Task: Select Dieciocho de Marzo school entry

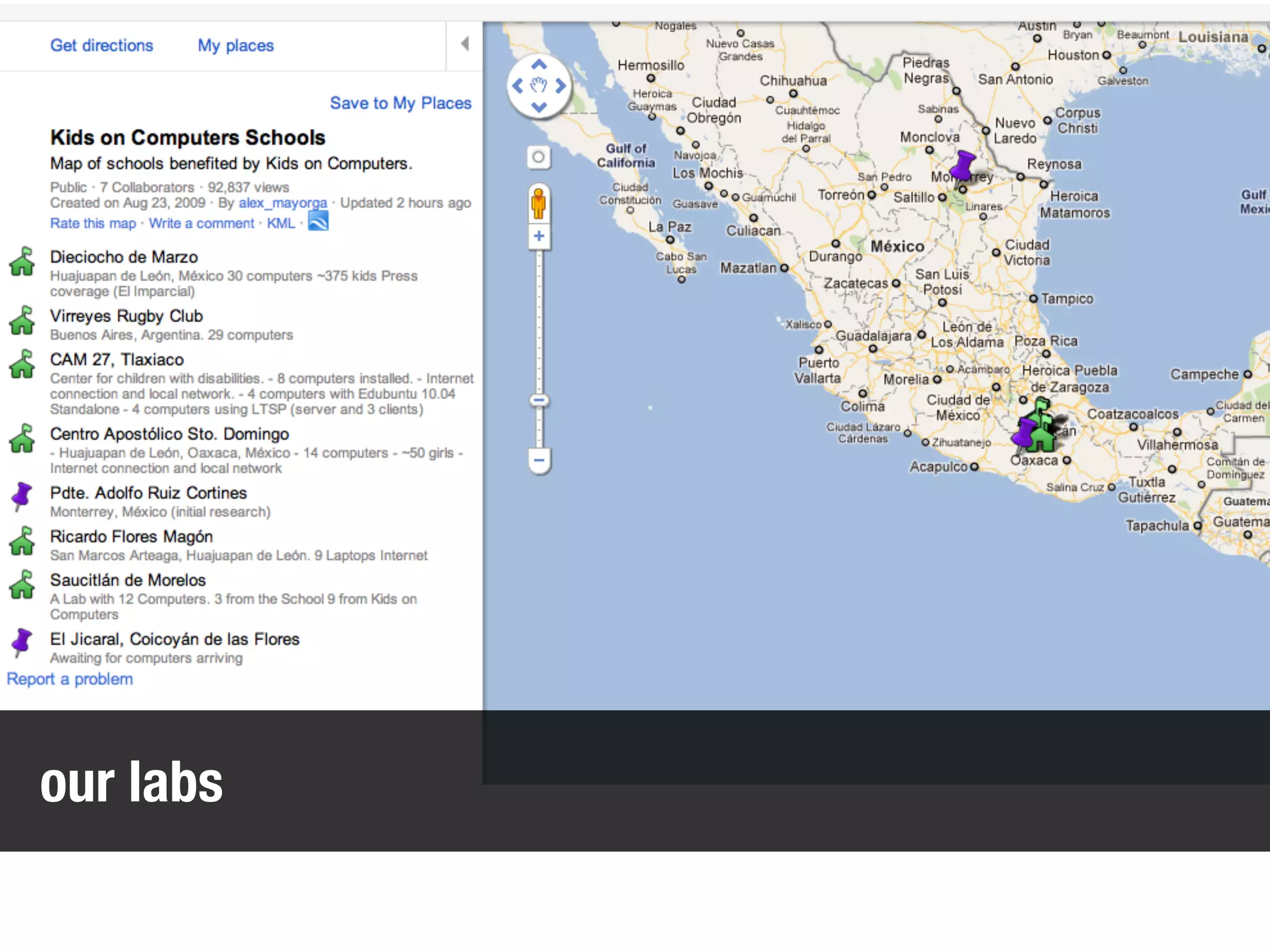Action: tap(124, 257)
